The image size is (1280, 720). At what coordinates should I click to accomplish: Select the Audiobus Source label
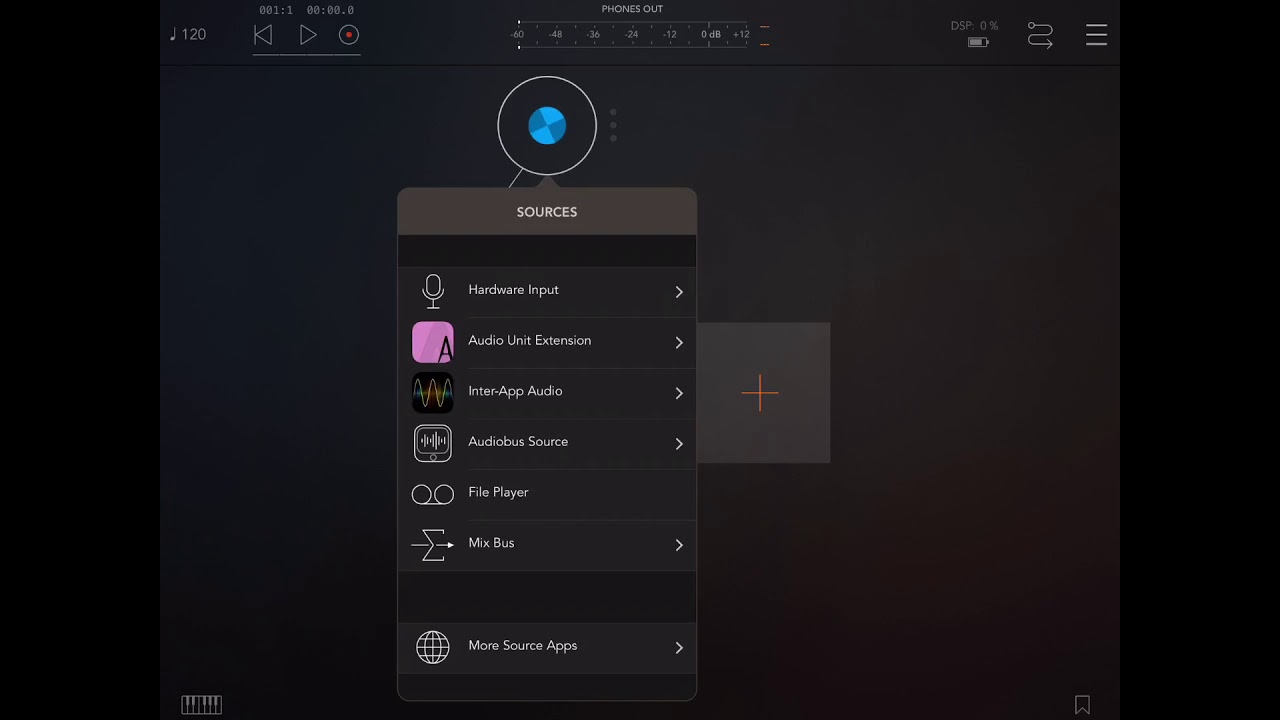click(x=518, y=441)
